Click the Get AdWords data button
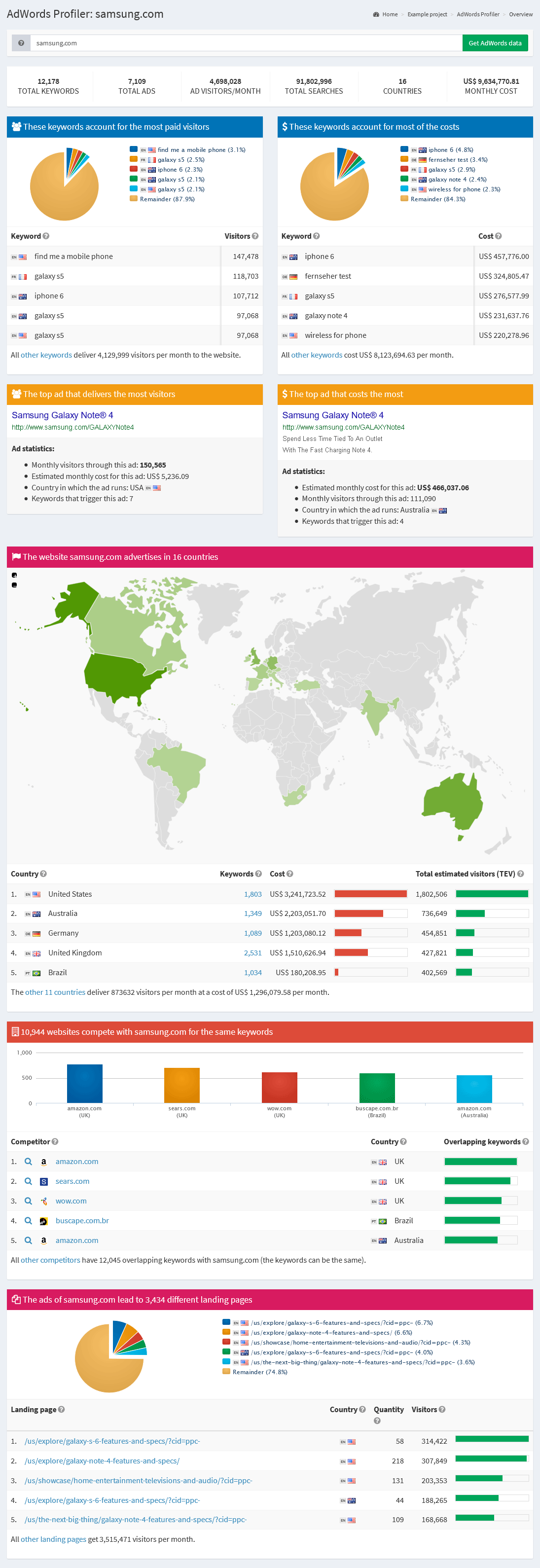Screen dimensions: 540x1568 (x=495, y=43)
